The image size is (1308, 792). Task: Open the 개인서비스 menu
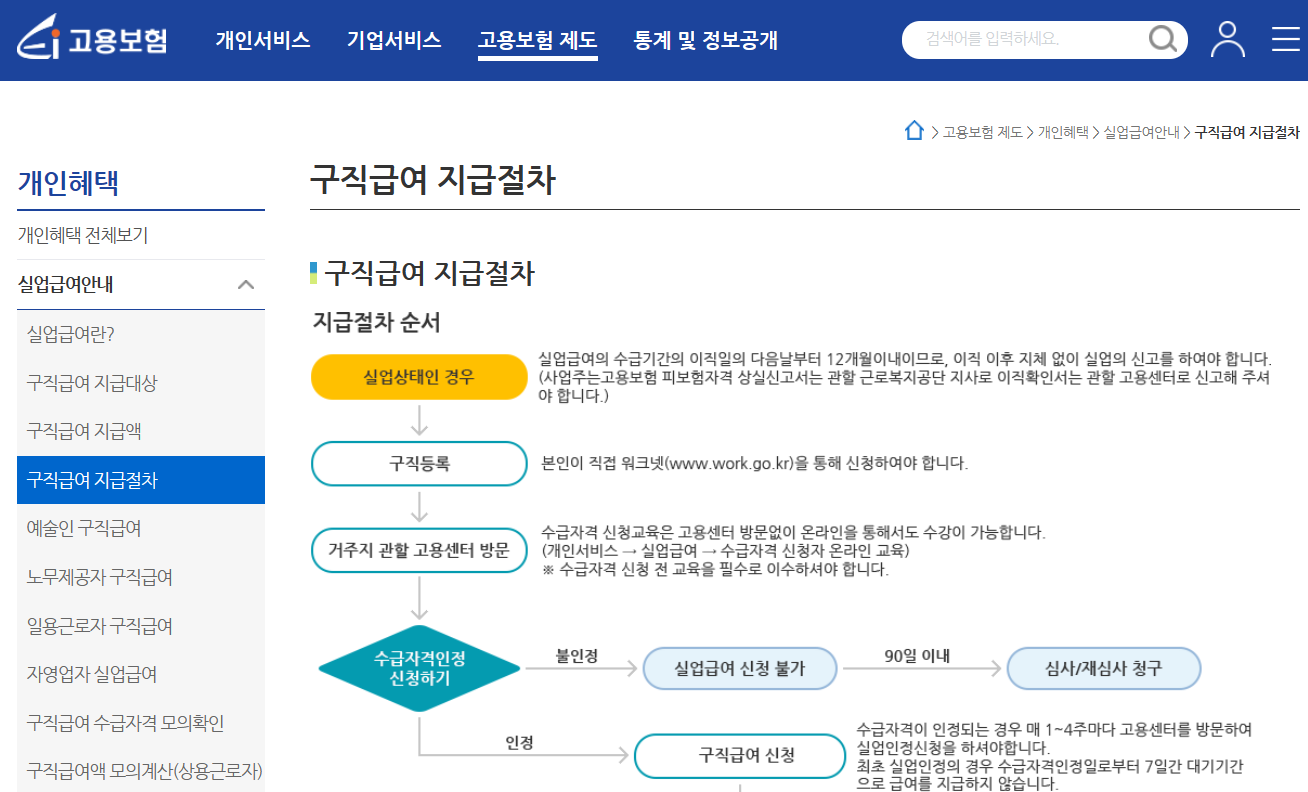coord(262,41)
